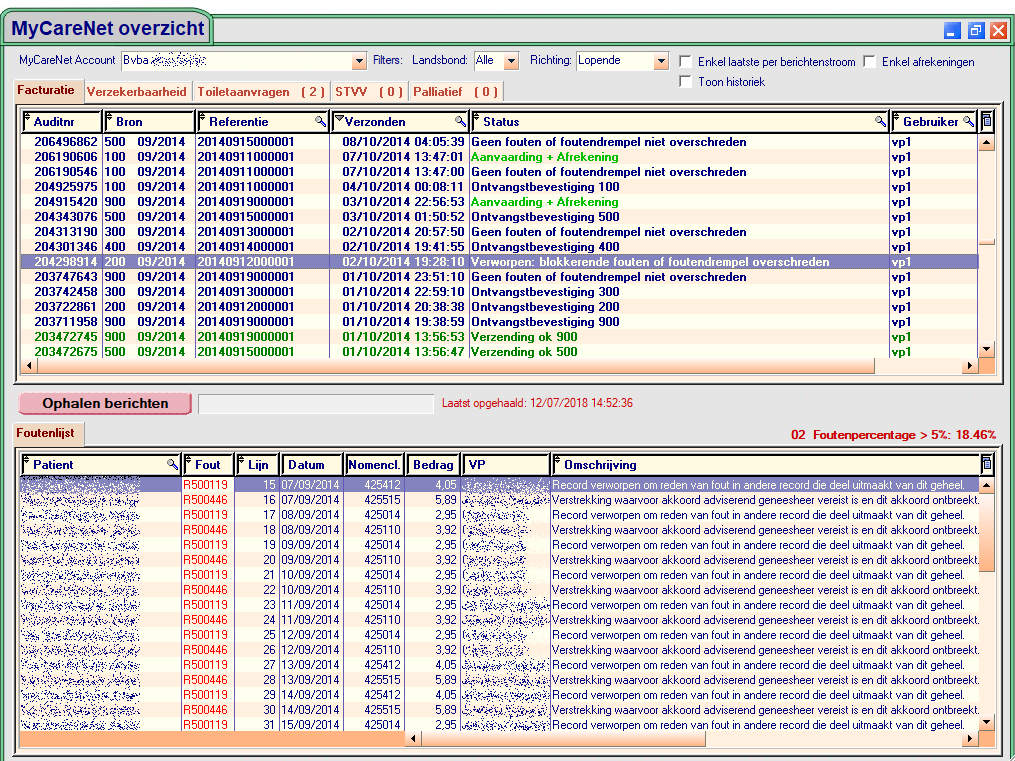Switch to the Verzekerbaarheid tab
Viewport: 1015px width, 761px height.
(137, 92)
